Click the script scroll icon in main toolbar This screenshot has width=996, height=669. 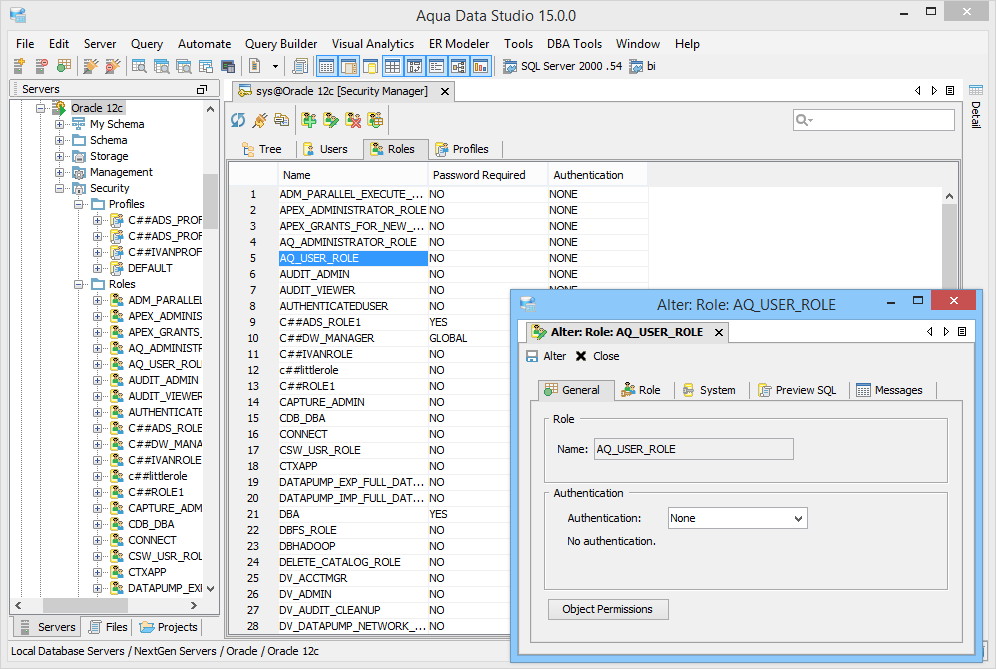click(x=300, y=66)
